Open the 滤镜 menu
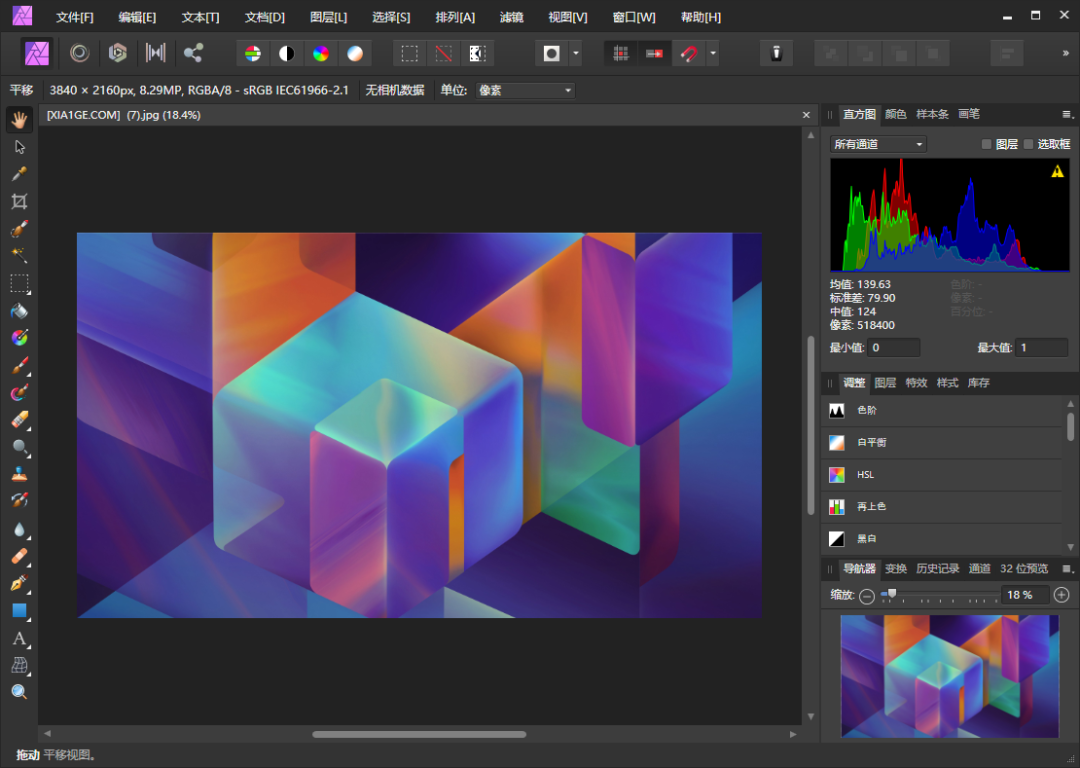This screenshot has width=1080, height=768. point(512,16)
